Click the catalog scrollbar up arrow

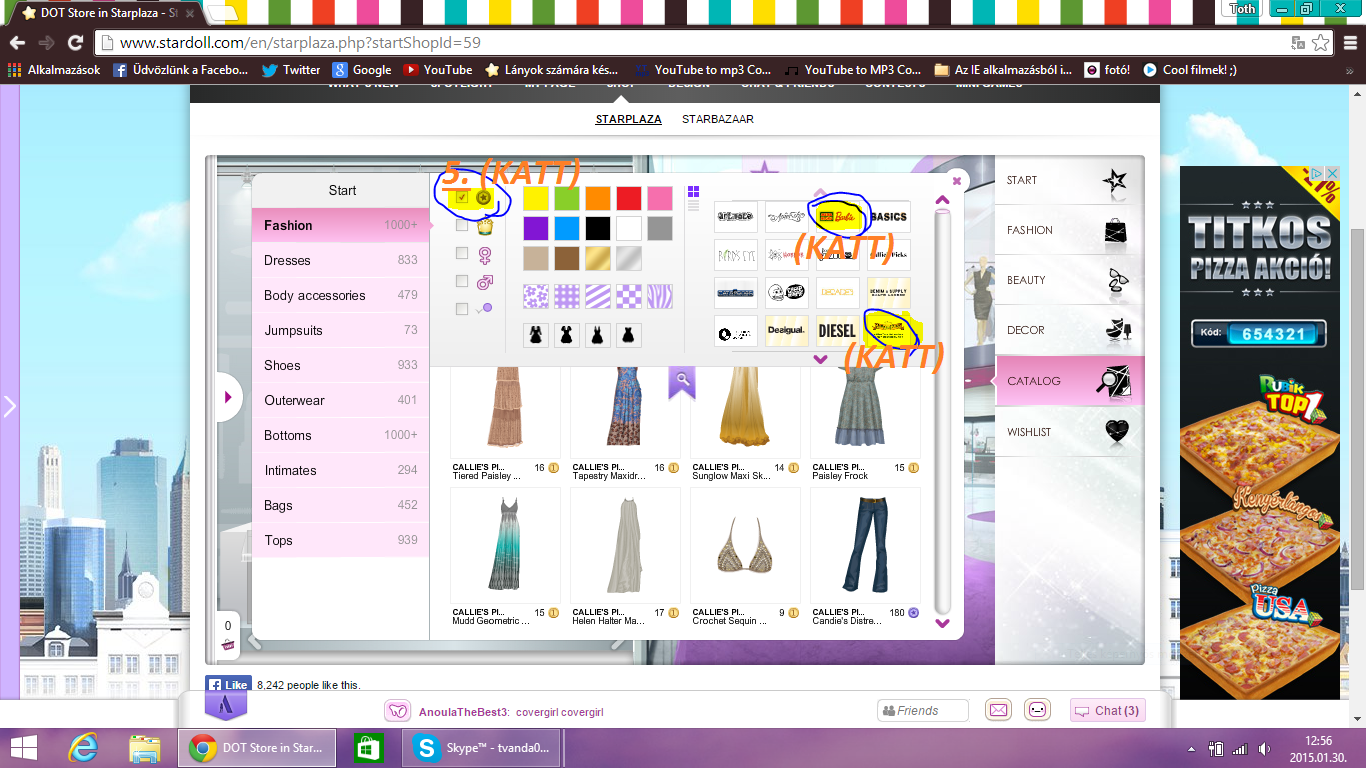(x=942, y=200)
